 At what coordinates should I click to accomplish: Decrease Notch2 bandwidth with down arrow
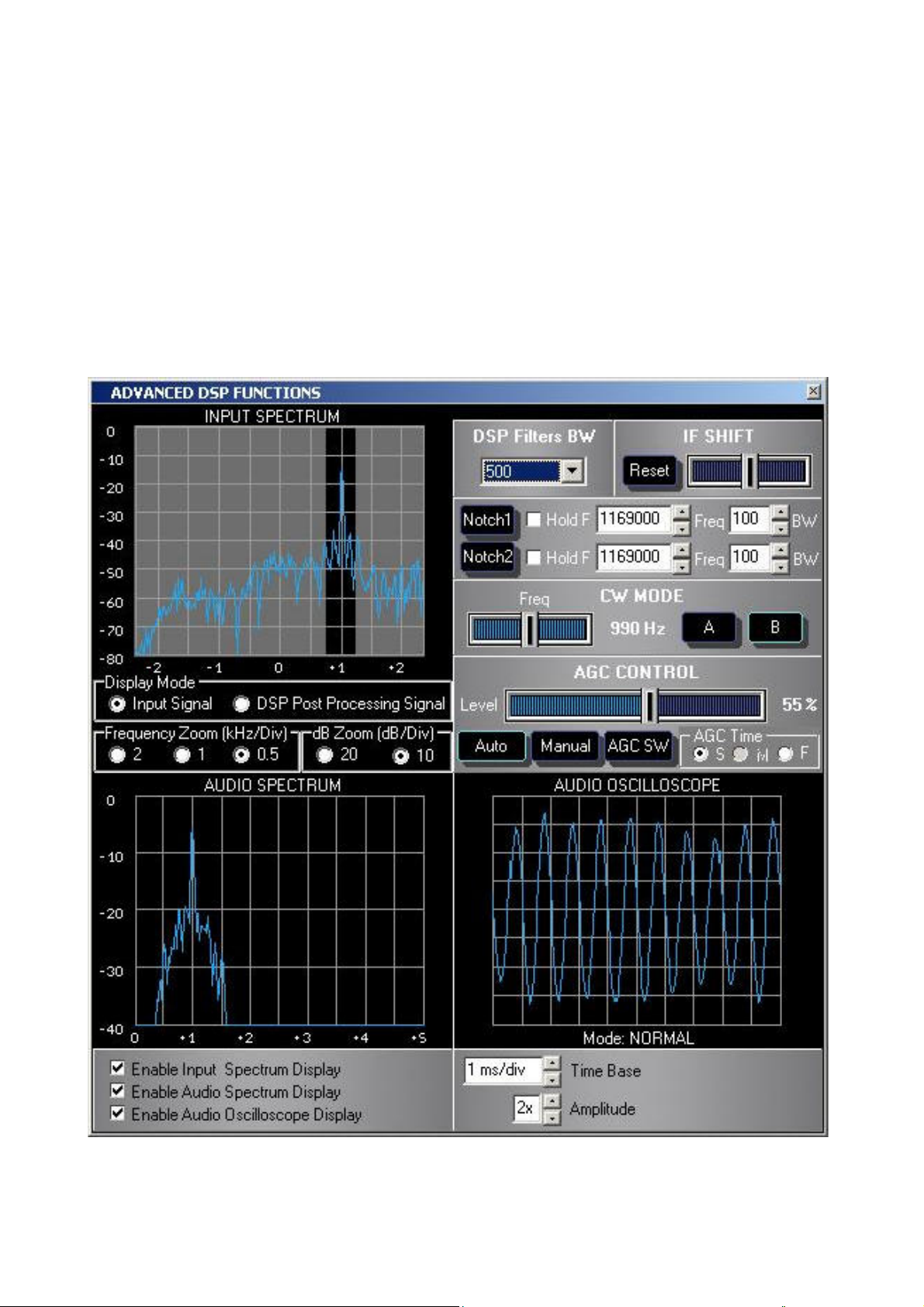pyautogui.click(x=780, y=565)
